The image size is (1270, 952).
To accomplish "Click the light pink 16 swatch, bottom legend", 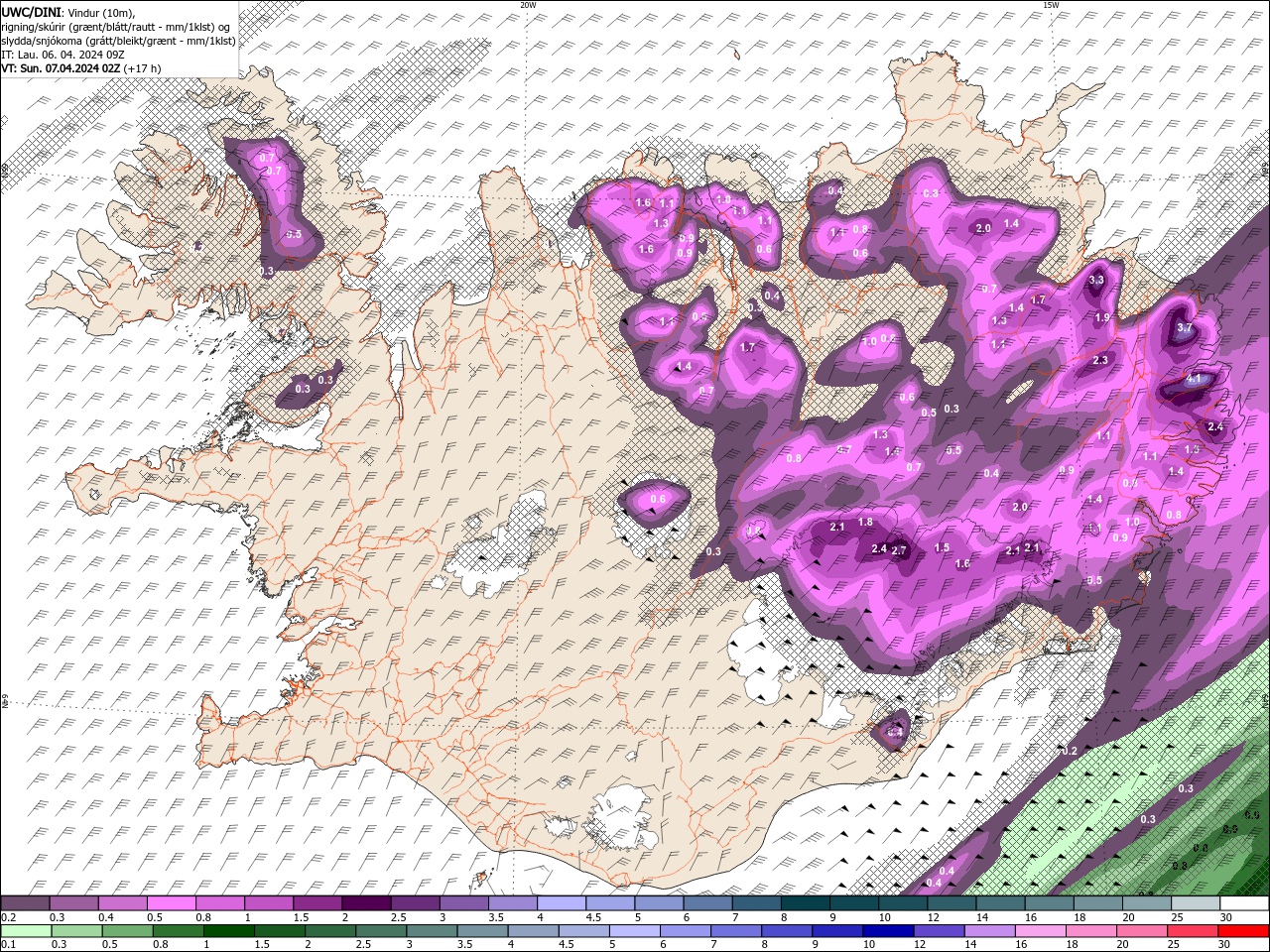I will (1039, 931).
